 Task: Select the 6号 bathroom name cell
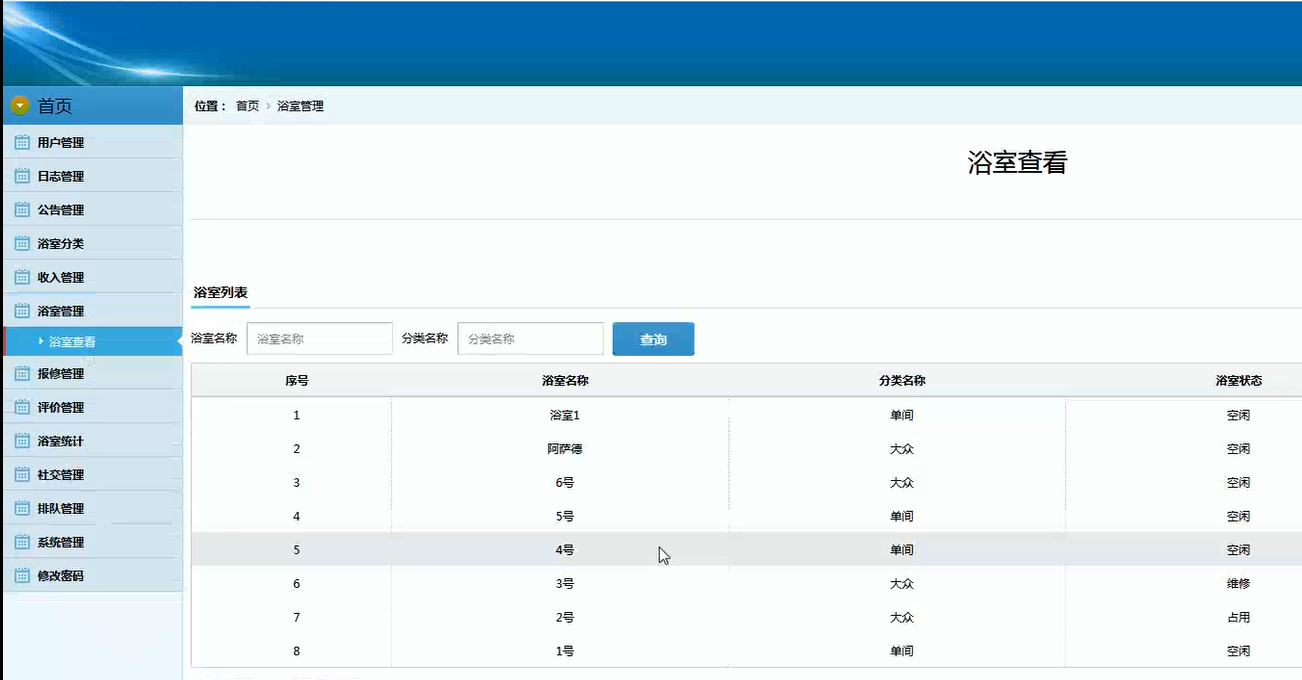(x=565, y=483)
